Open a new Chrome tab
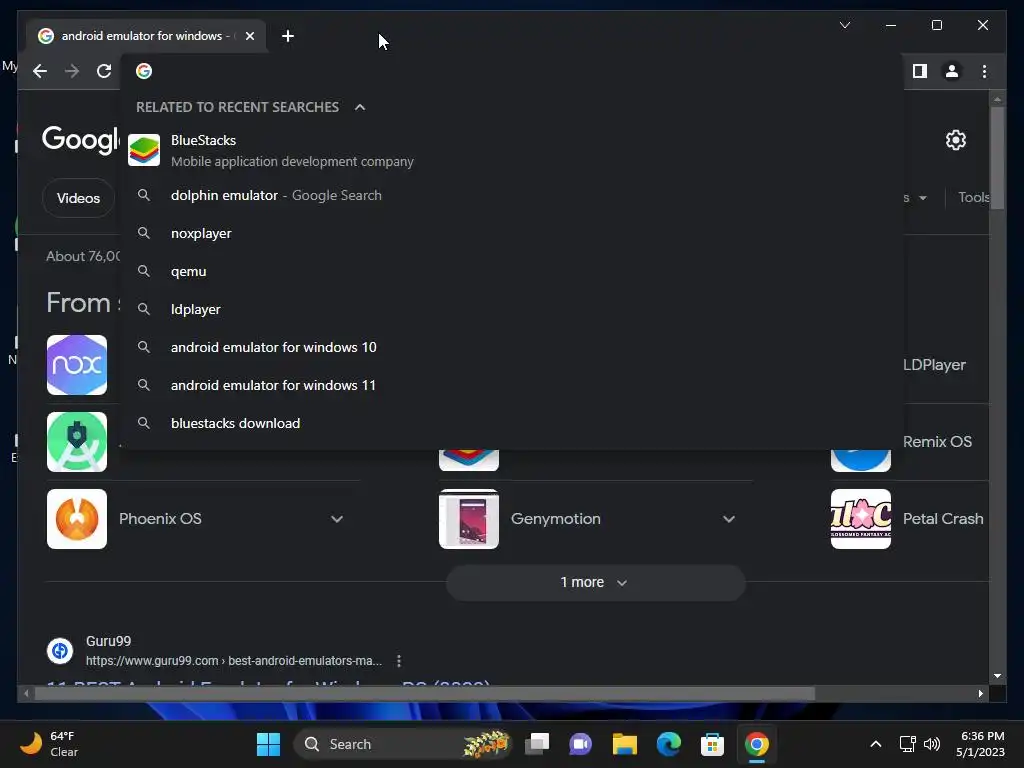 point(288,36)
